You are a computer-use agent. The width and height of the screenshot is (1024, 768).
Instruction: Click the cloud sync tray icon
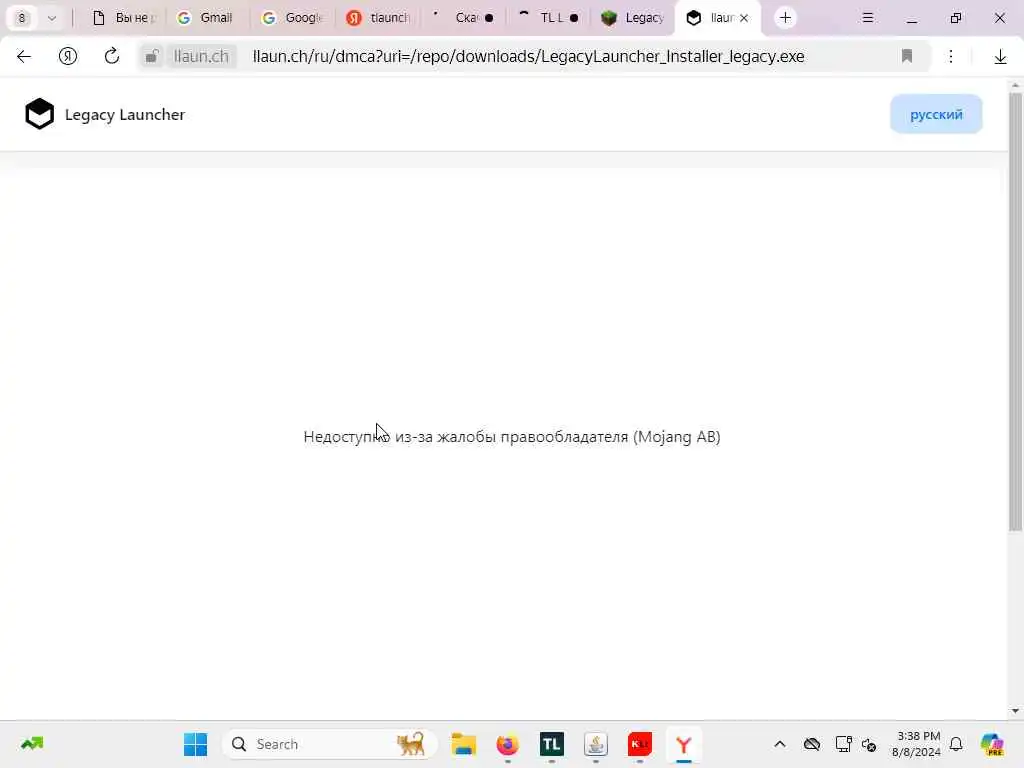(812, 744)
